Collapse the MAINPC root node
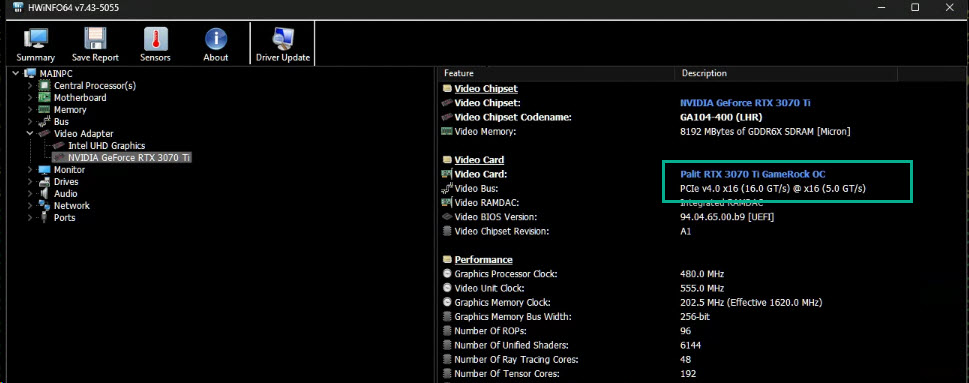969x383 pixels. [x=15, y=74]
